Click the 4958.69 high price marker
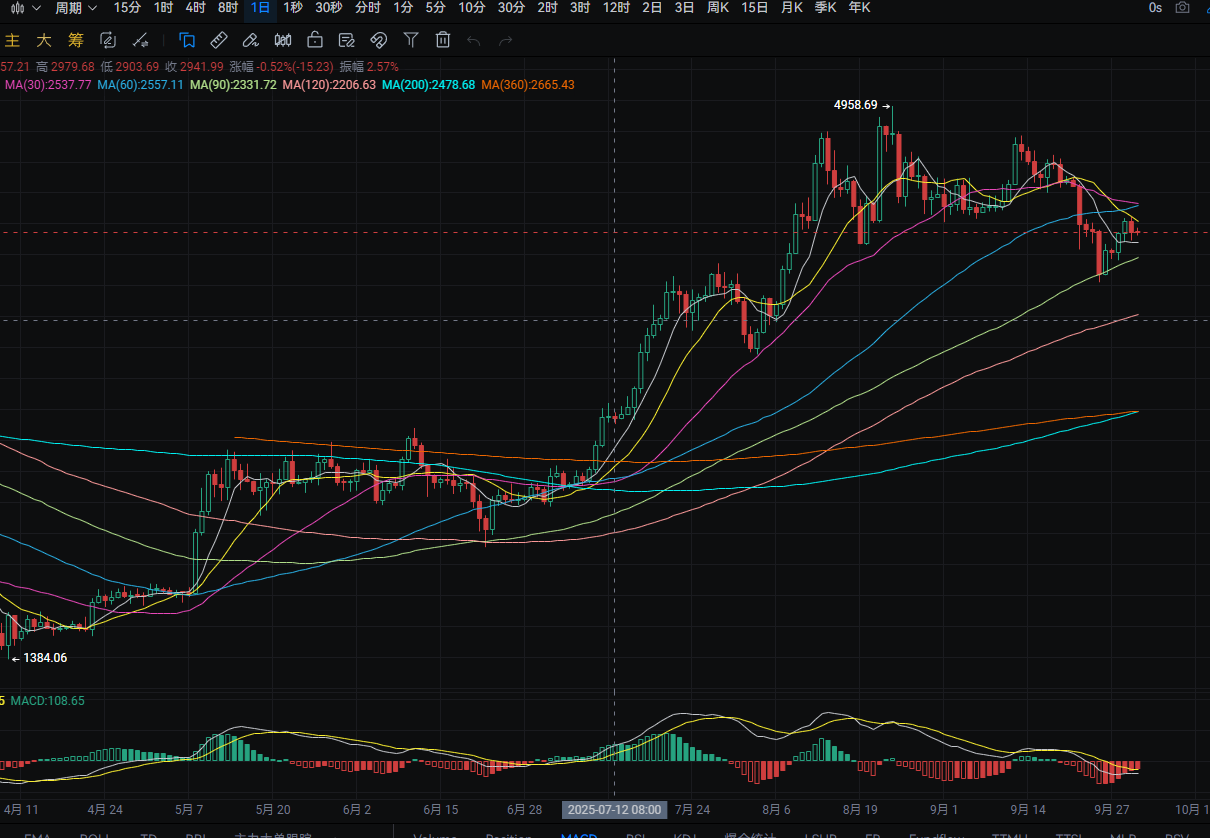 pyautogui.click(x=855, y=105)
